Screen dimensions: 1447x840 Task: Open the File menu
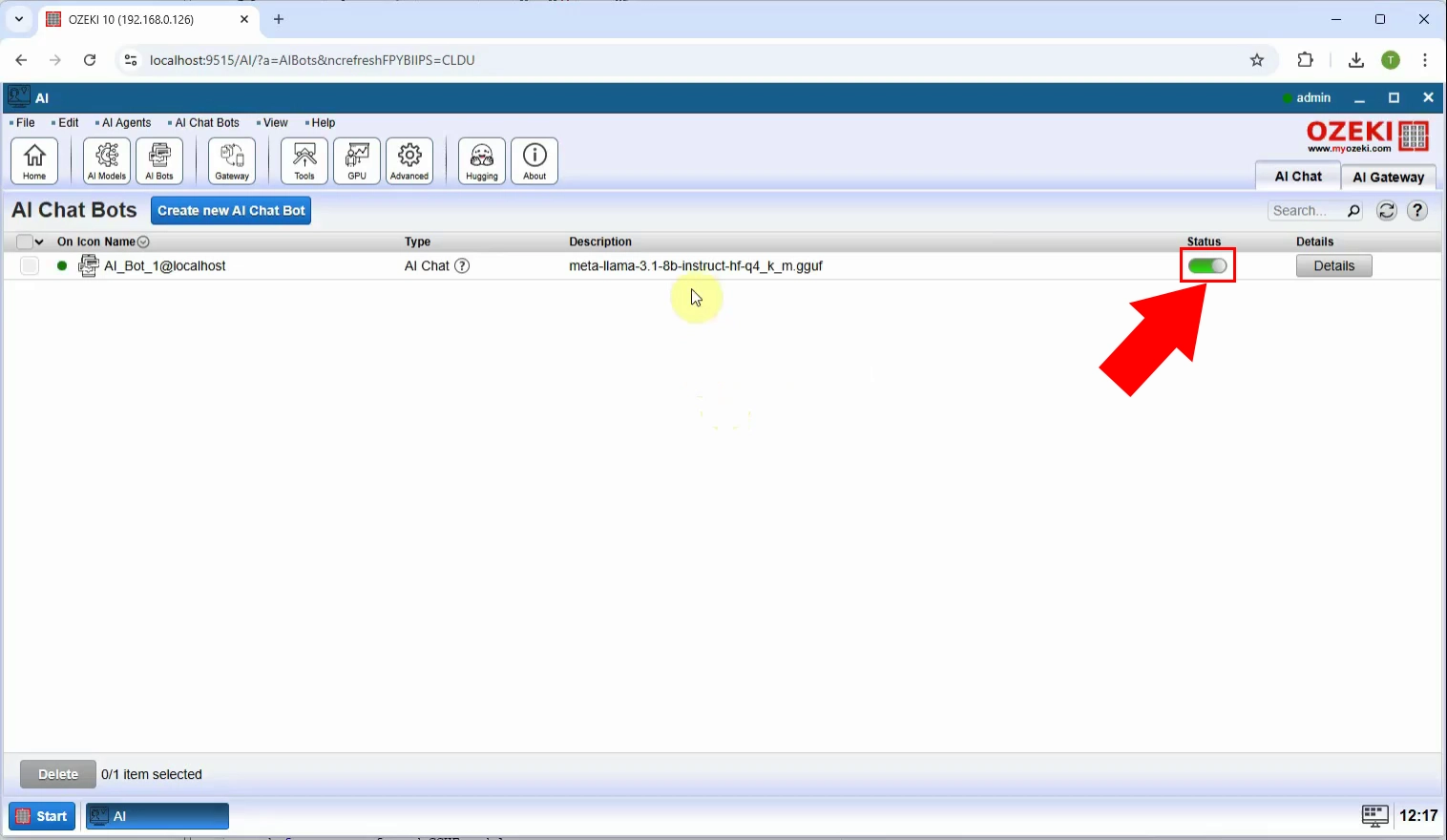[x=26, y=122]
